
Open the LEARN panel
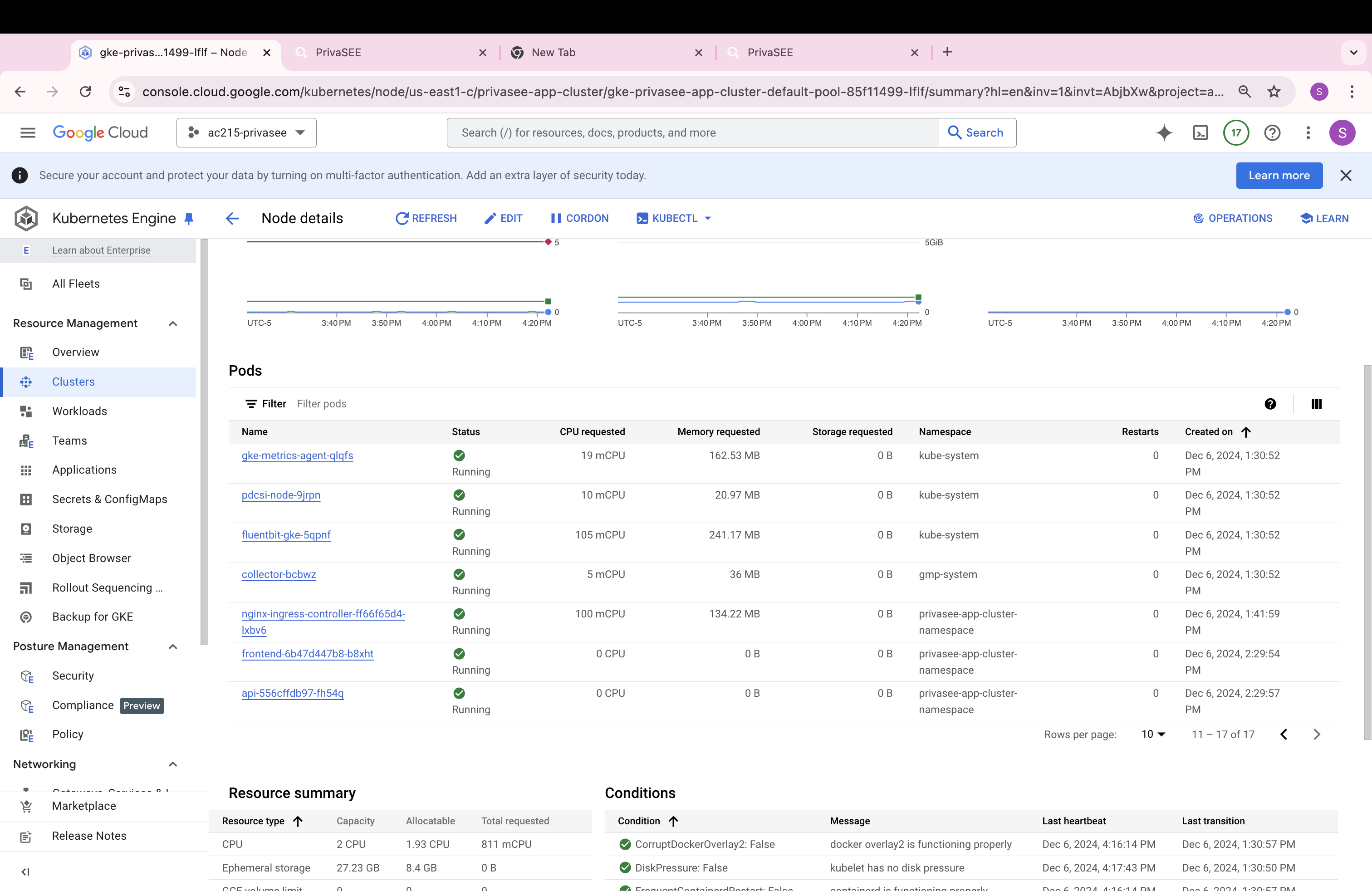1324,218
